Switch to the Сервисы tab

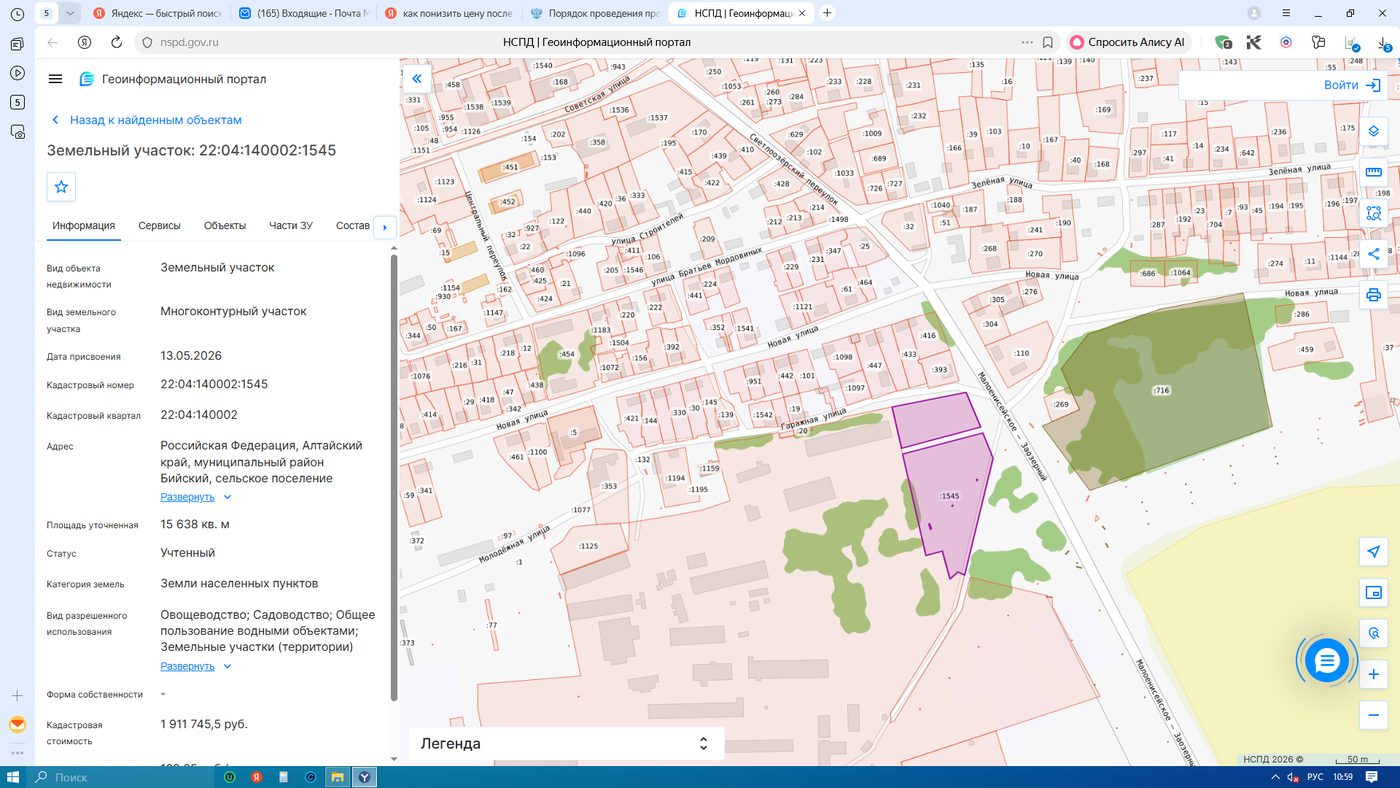pos(160,226)
